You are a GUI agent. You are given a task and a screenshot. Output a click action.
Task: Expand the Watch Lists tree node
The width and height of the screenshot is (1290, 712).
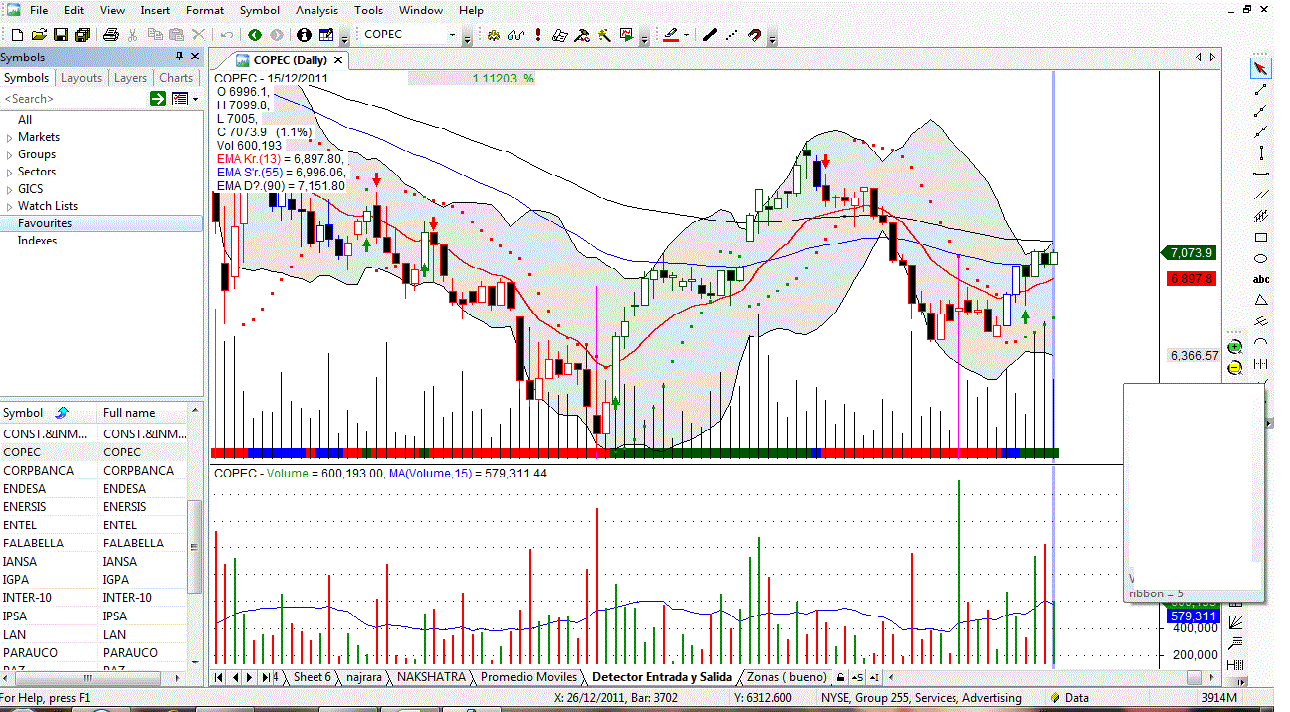(10, 206)
